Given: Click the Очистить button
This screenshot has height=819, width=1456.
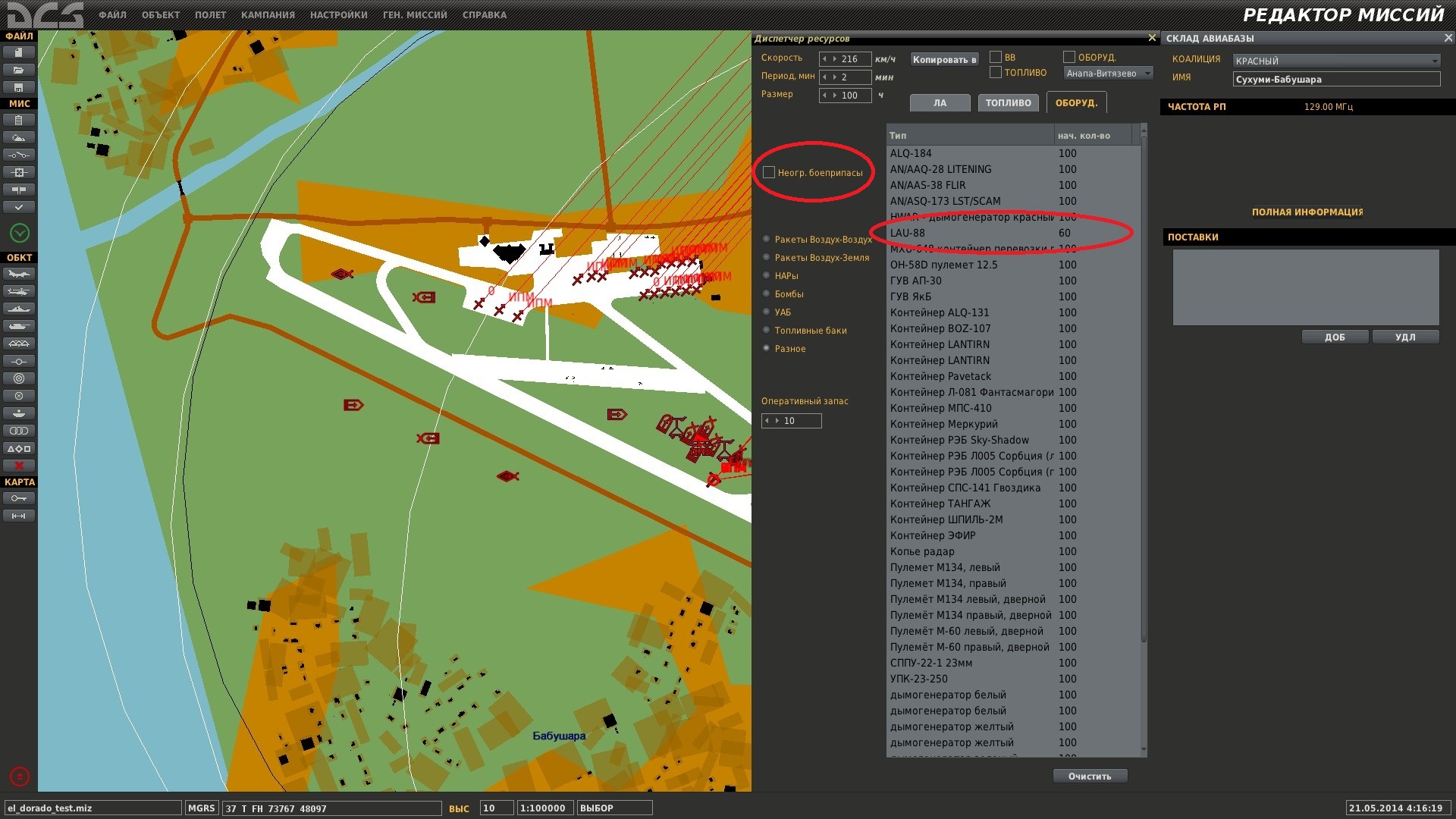Looking at the screenshot, I should tap(1090, 776).
